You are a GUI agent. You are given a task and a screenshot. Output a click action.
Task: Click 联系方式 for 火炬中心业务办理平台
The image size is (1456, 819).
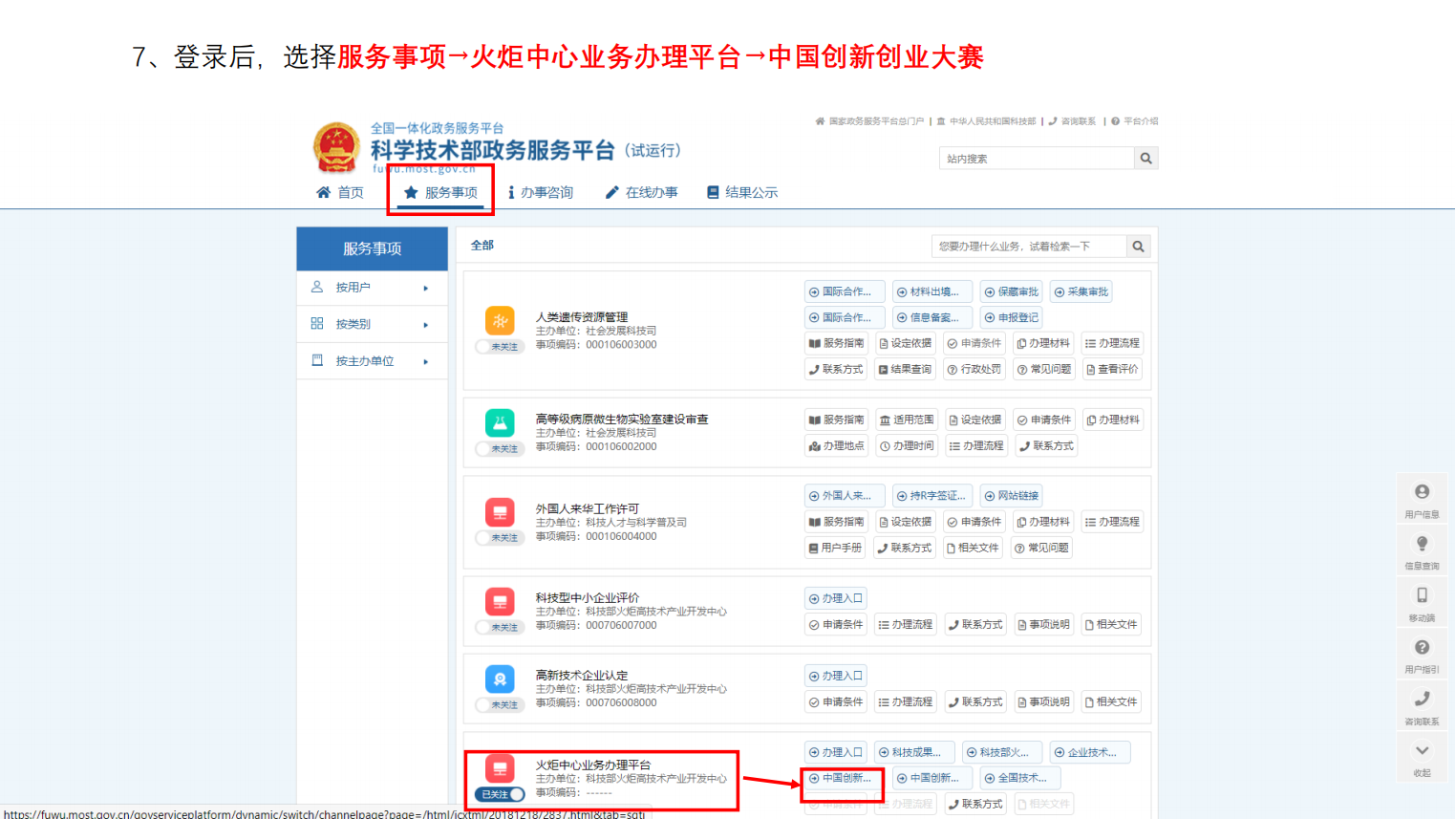pos(975,804)
